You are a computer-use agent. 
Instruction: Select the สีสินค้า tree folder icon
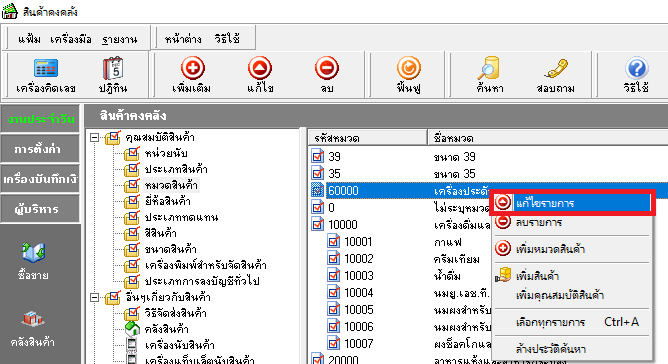(132, 233)
